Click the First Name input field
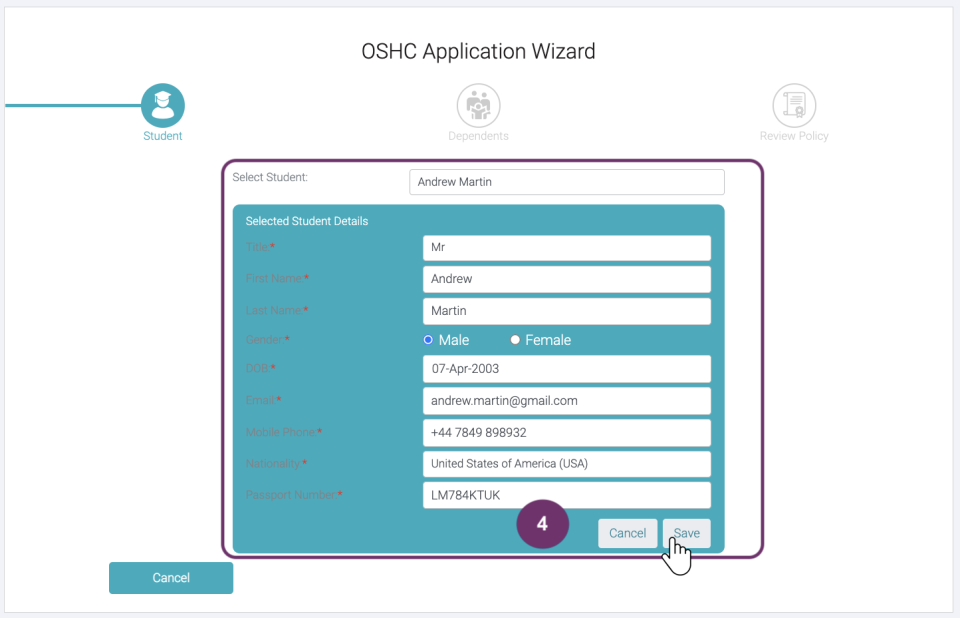 tap(566, 279)
